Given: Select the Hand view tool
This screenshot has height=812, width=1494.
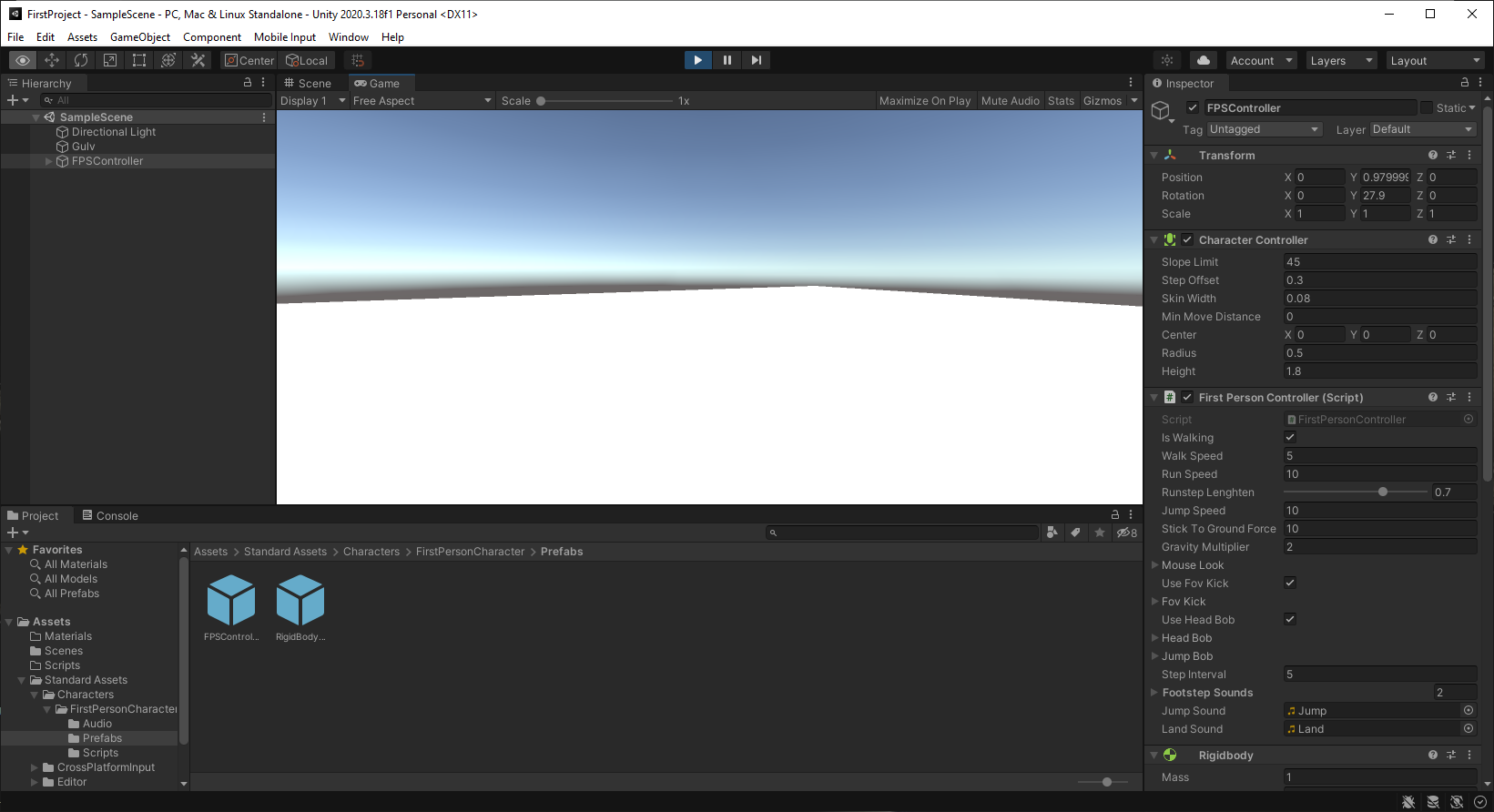Looking at the screenshot, I should 23,60.
